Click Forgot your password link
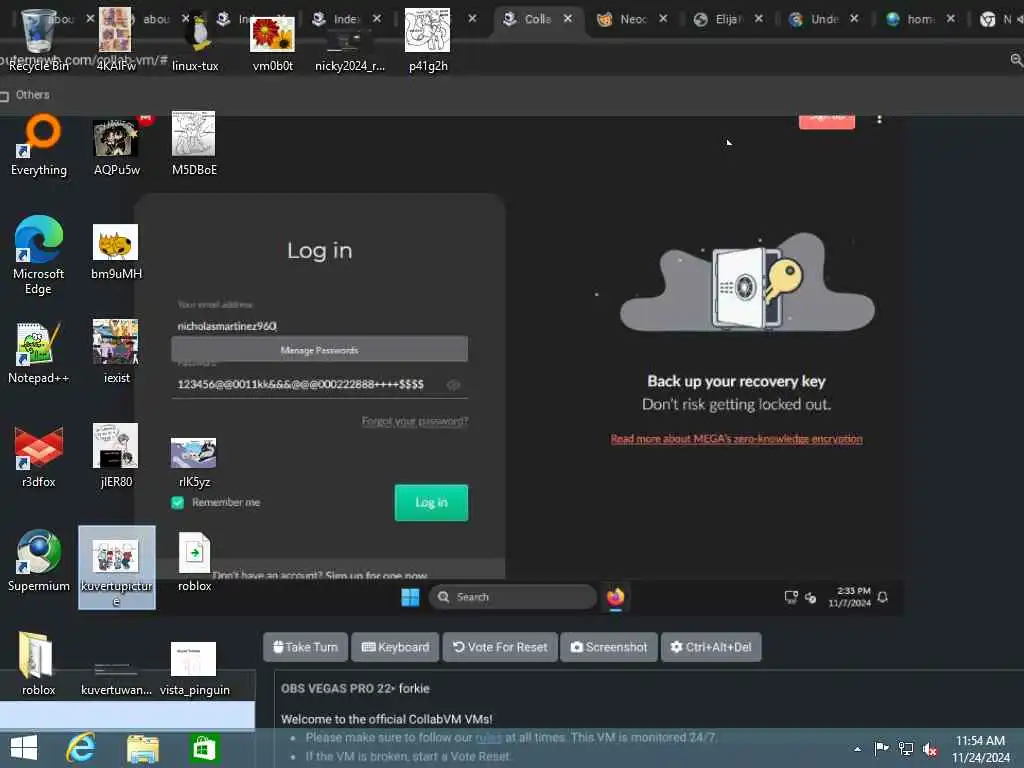The height and width of the screenshot is (768, 1024). point(415,421)
